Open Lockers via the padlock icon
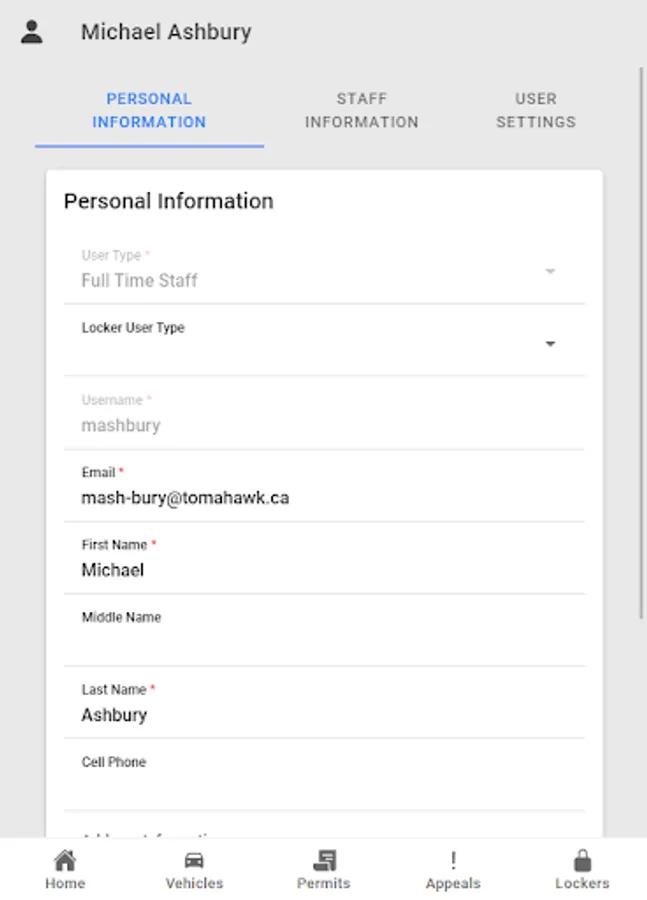 click(582, 860)
